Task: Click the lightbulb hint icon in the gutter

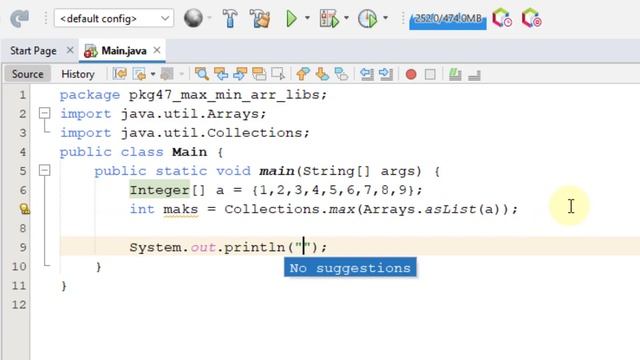Action: click(x=24, y=209)
